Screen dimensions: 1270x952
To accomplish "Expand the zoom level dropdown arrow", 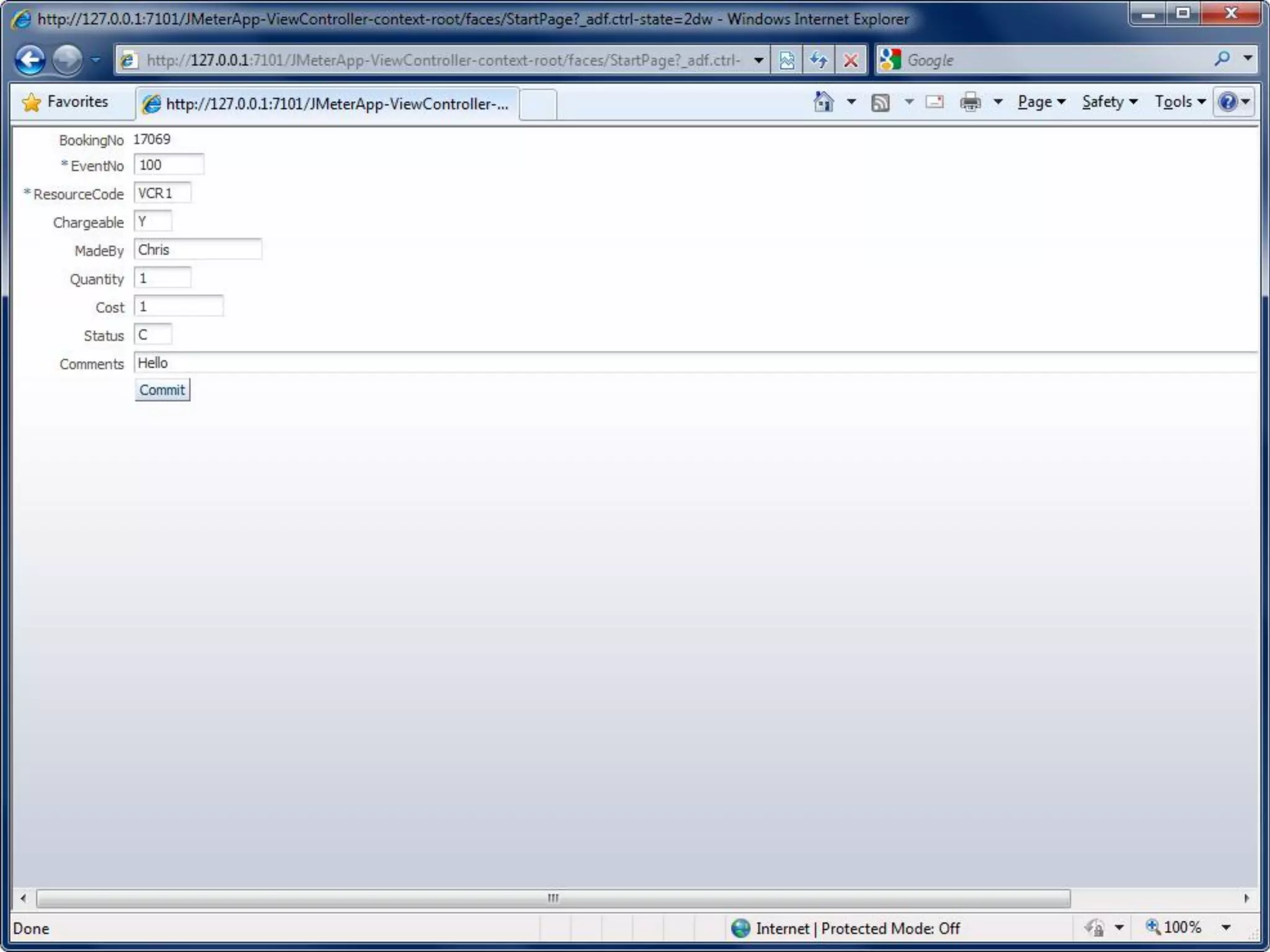I will point(1226,927).
